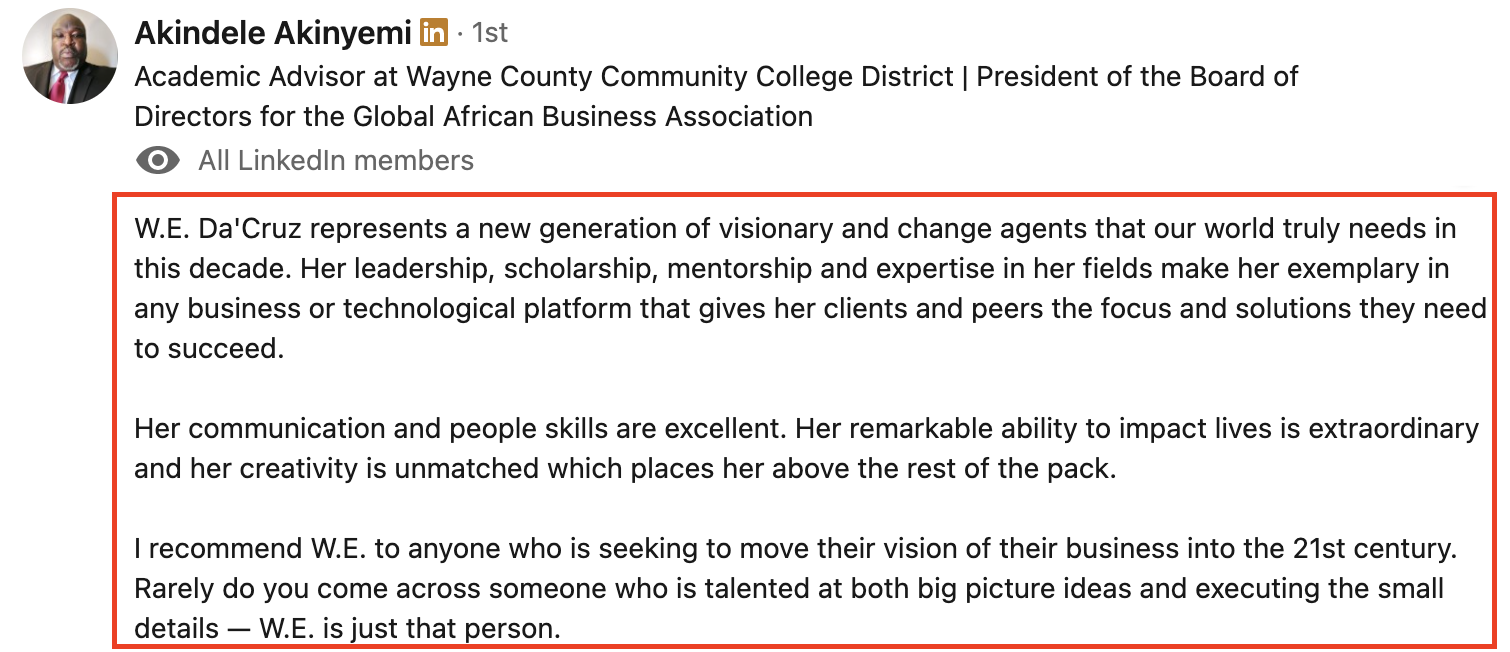The image size is (1510, 652).
Task: Open Akindele Akinyemi's profile photo
Action: coord(70,57)
